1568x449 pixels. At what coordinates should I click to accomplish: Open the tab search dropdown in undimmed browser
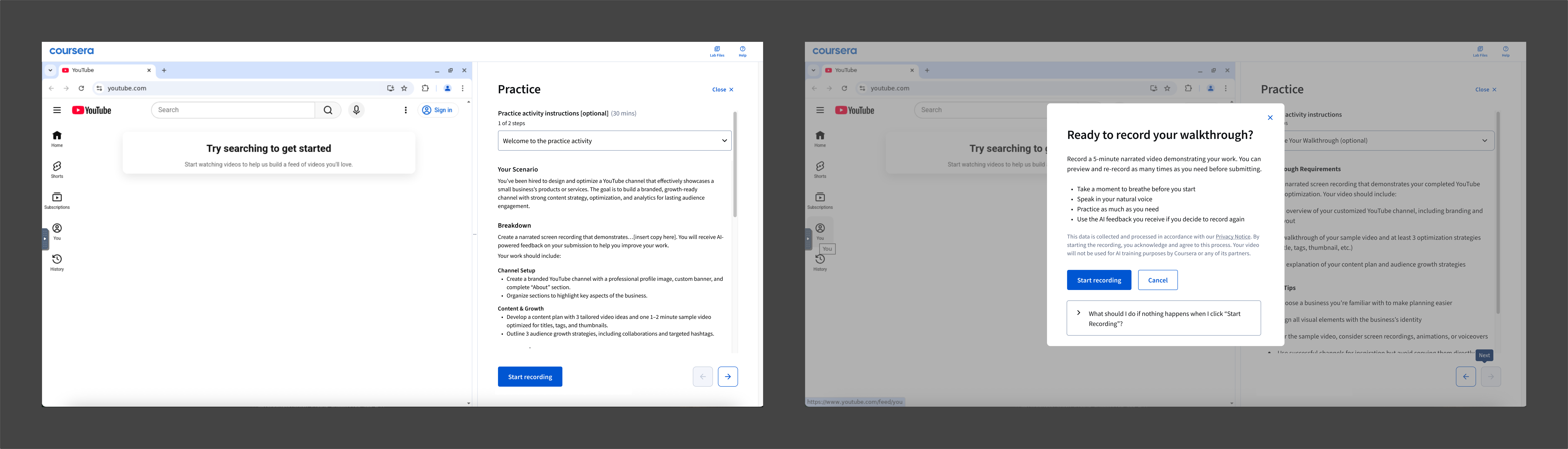(x=51, y=70)
